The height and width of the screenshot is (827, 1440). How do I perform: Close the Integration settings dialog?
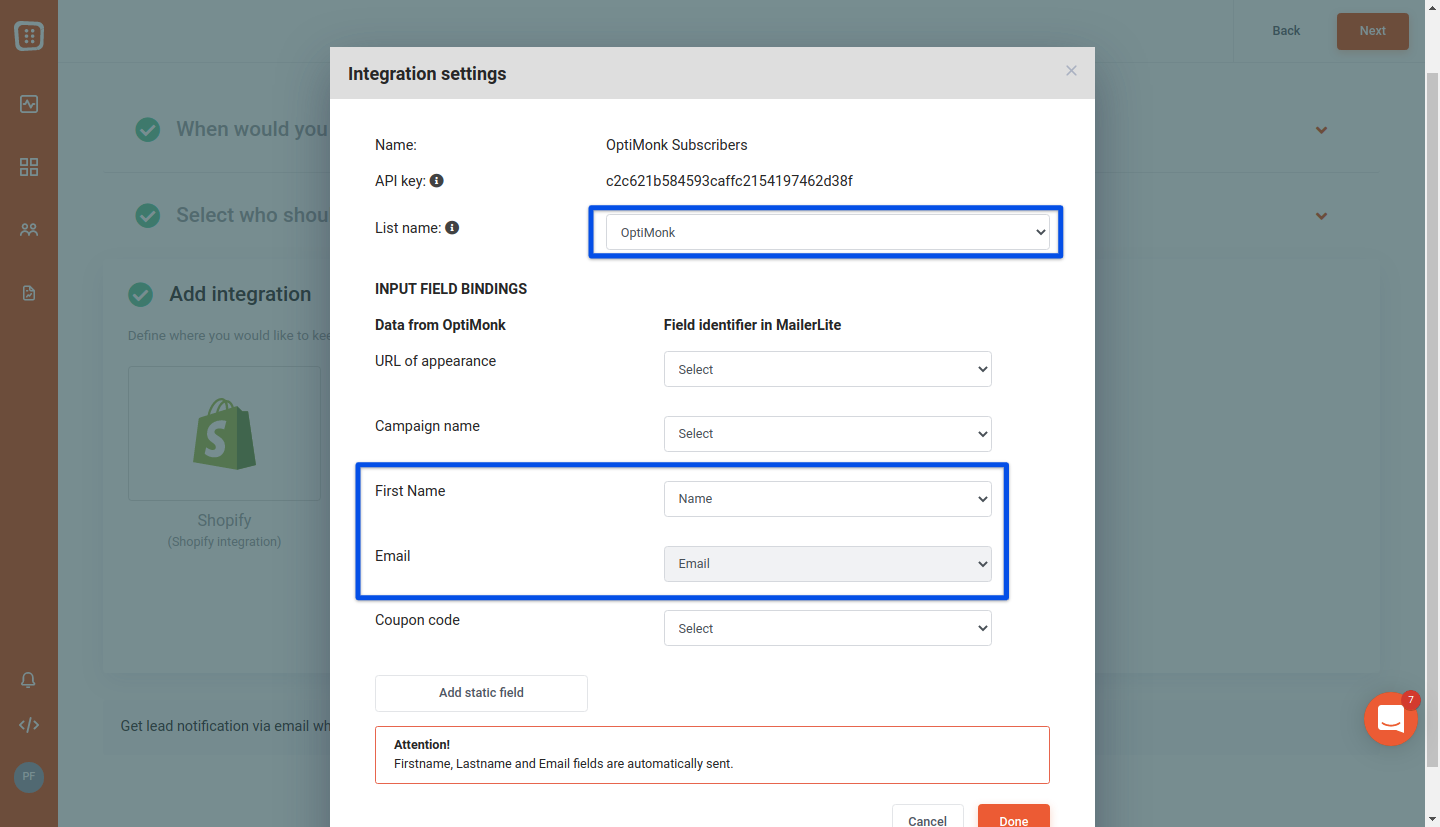click(1071, 71)
